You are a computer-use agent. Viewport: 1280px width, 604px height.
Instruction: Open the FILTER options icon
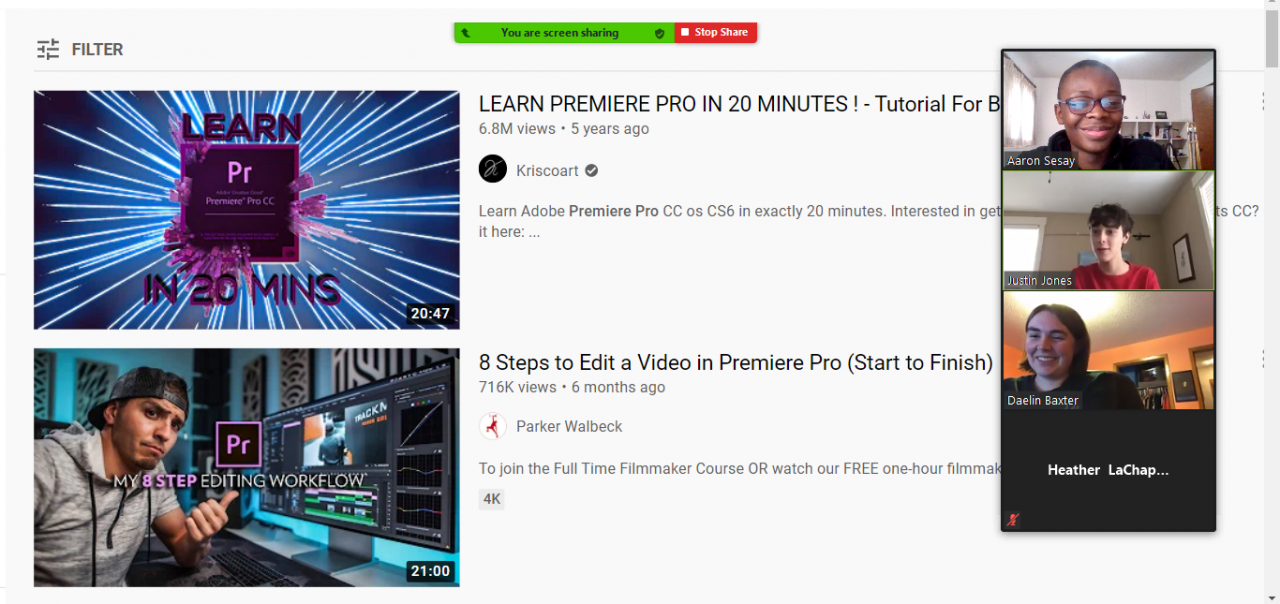point(48,49)
